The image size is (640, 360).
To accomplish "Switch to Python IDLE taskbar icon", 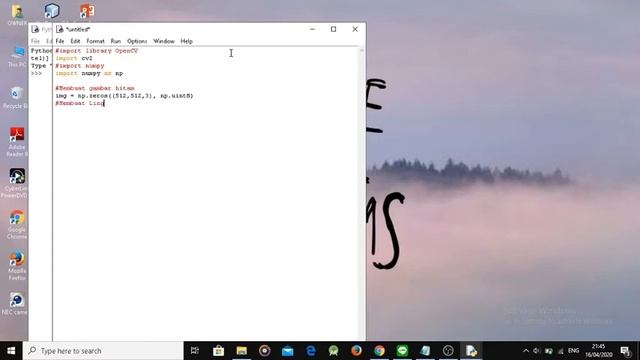I will pos(471,351).
